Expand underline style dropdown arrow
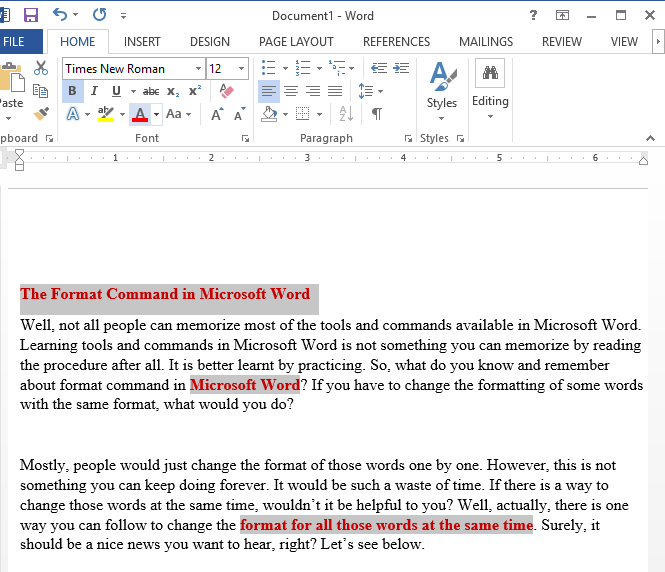 pyautogui.click(x=133, y=91)
